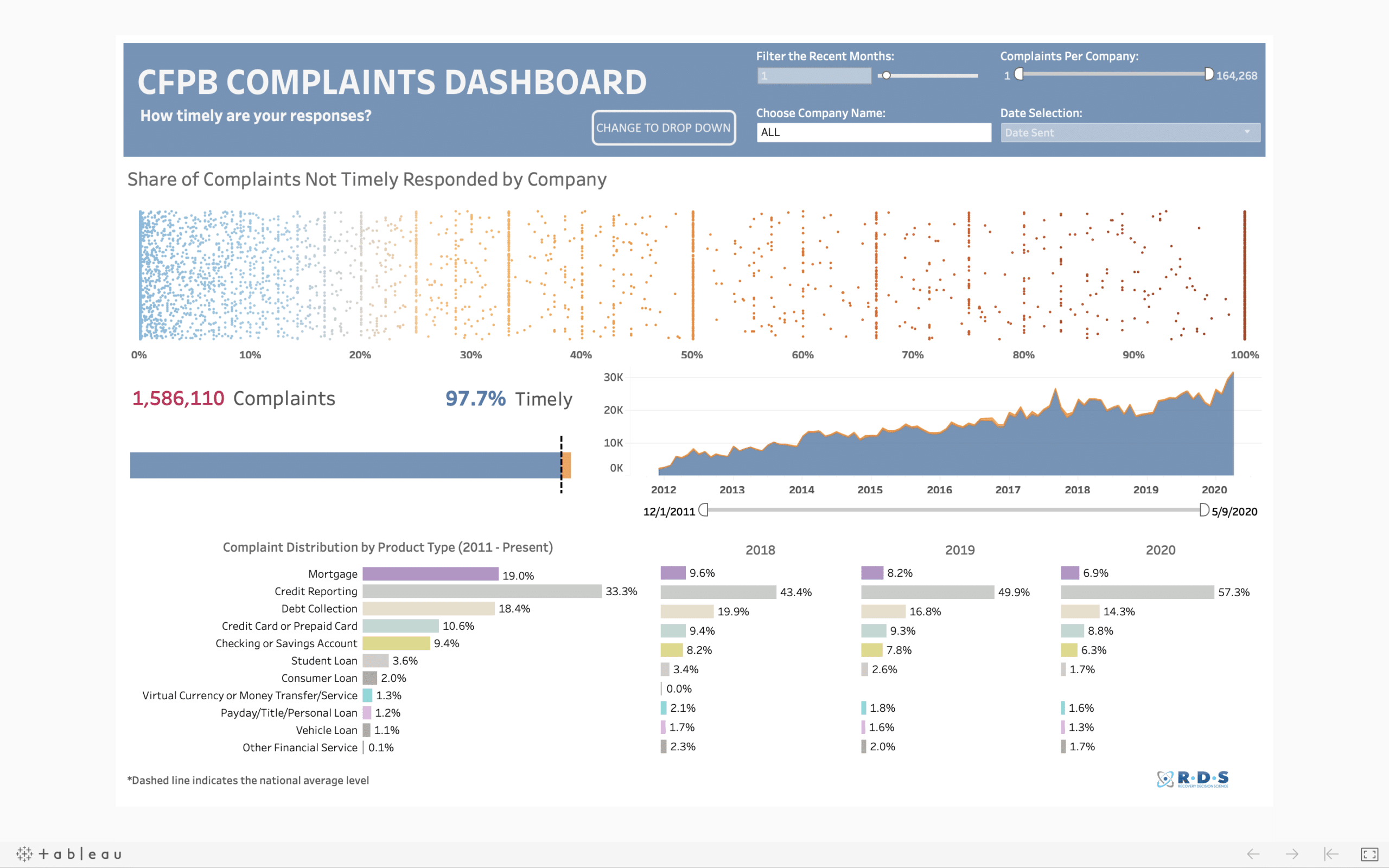Click the 2018 Debt Collection 19.9% bar
1389x868 pixels.
[x=687, y=611]
